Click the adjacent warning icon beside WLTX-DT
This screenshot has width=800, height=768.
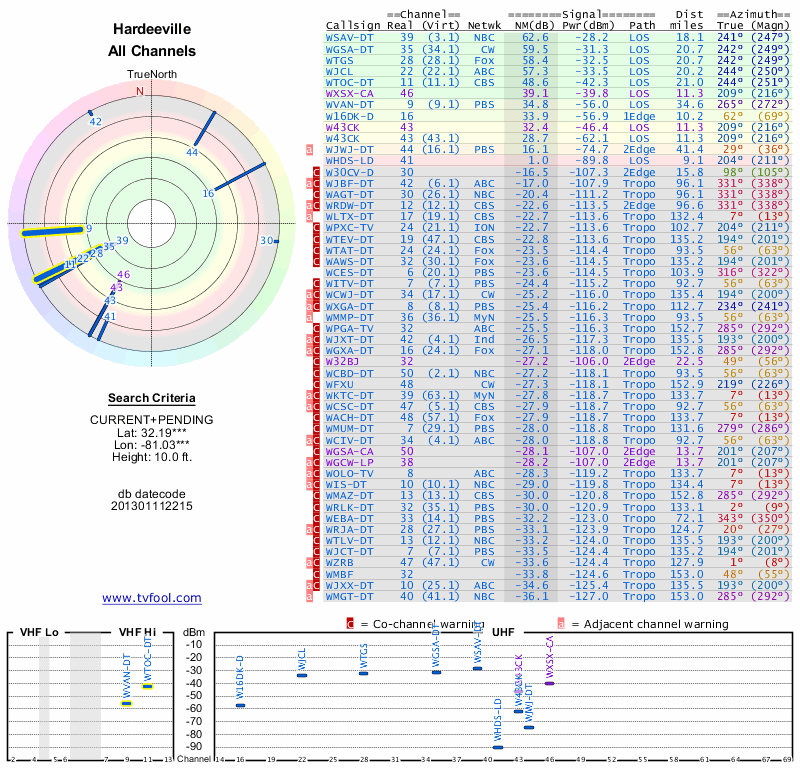309,217
